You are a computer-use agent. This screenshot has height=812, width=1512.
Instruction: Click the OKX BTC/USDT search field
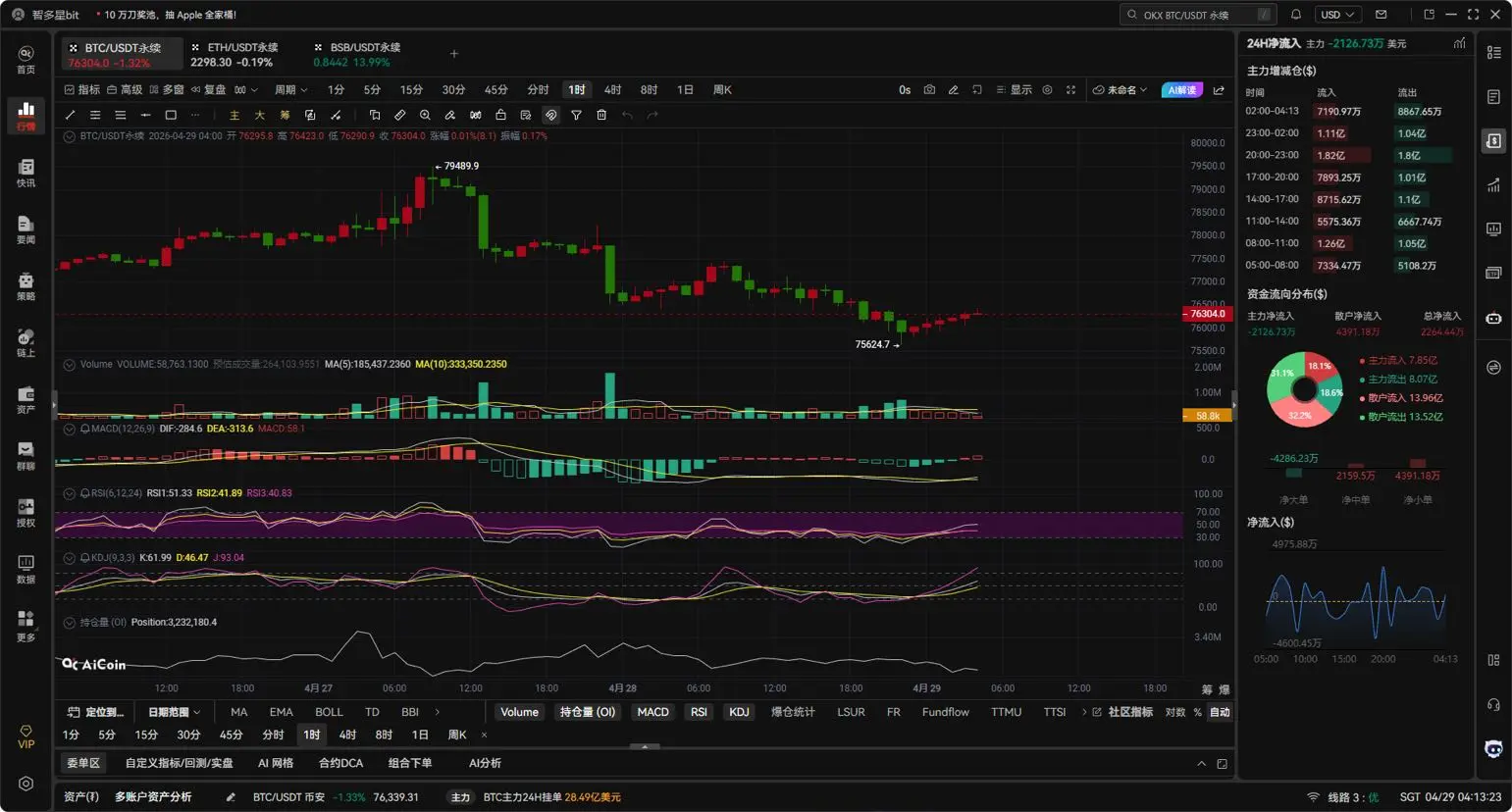point(1192,15)
